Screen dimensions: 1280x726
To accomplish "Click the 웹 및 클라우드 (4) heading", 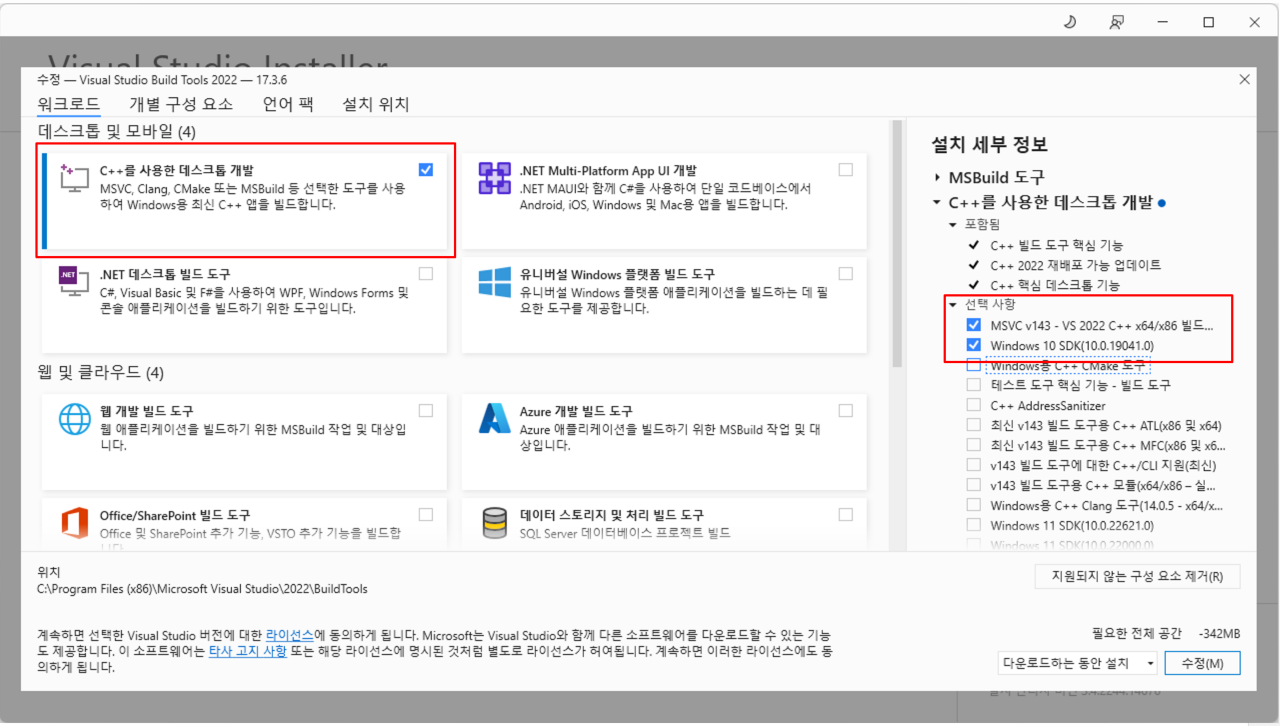I will [x=100, y=373].
